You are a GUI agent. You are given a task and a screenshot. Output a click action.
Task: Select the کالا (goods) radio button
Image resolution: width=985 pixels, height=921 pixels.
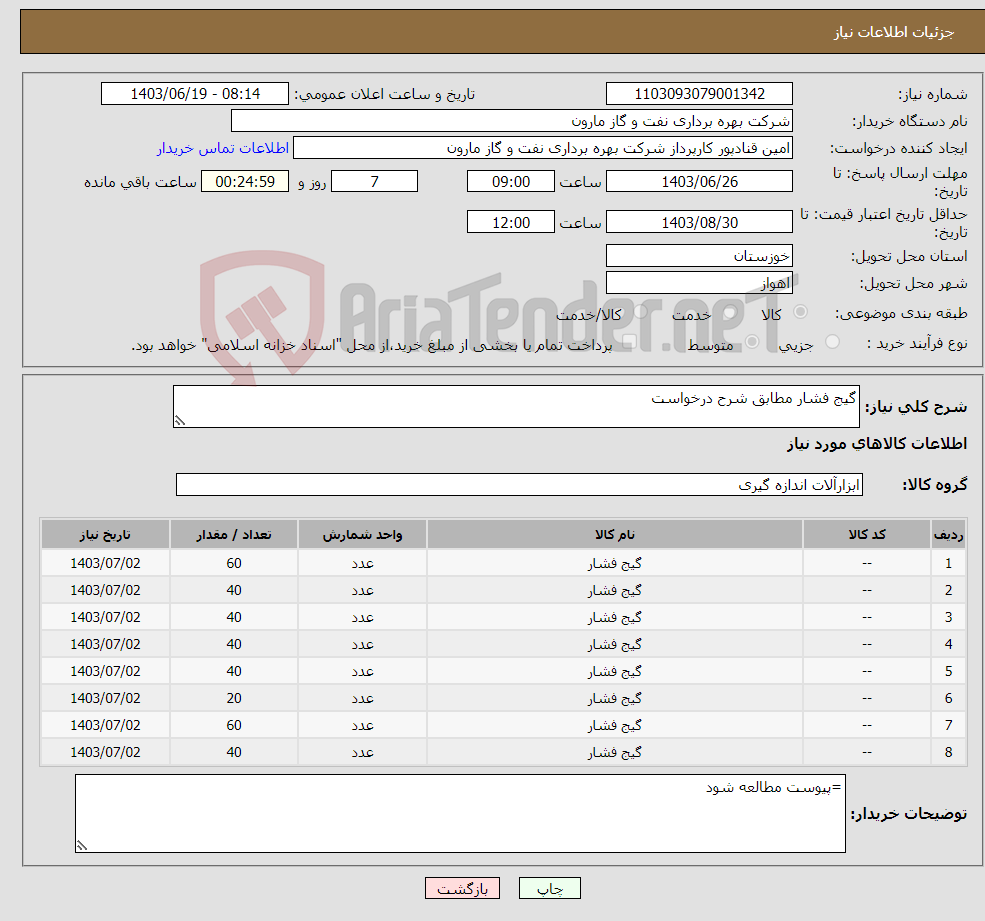click(800, 312)
